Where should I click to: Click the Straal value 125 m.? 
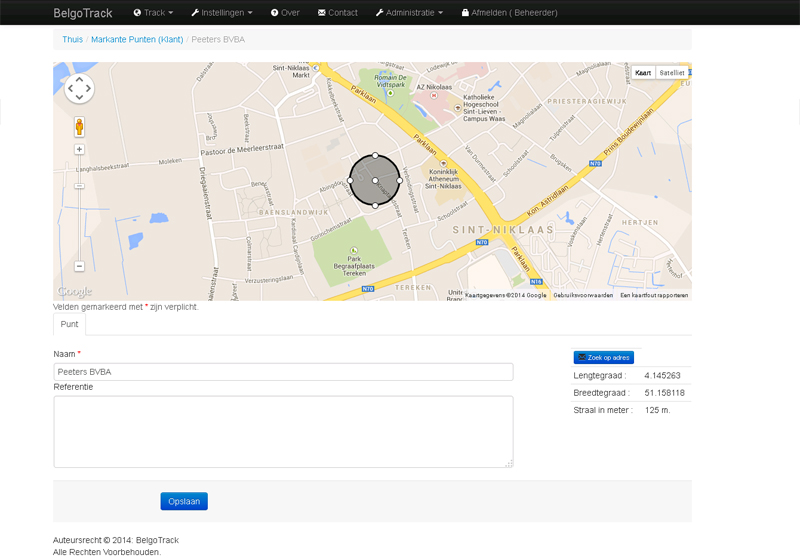pyautogui.click(x=657, y=410)
